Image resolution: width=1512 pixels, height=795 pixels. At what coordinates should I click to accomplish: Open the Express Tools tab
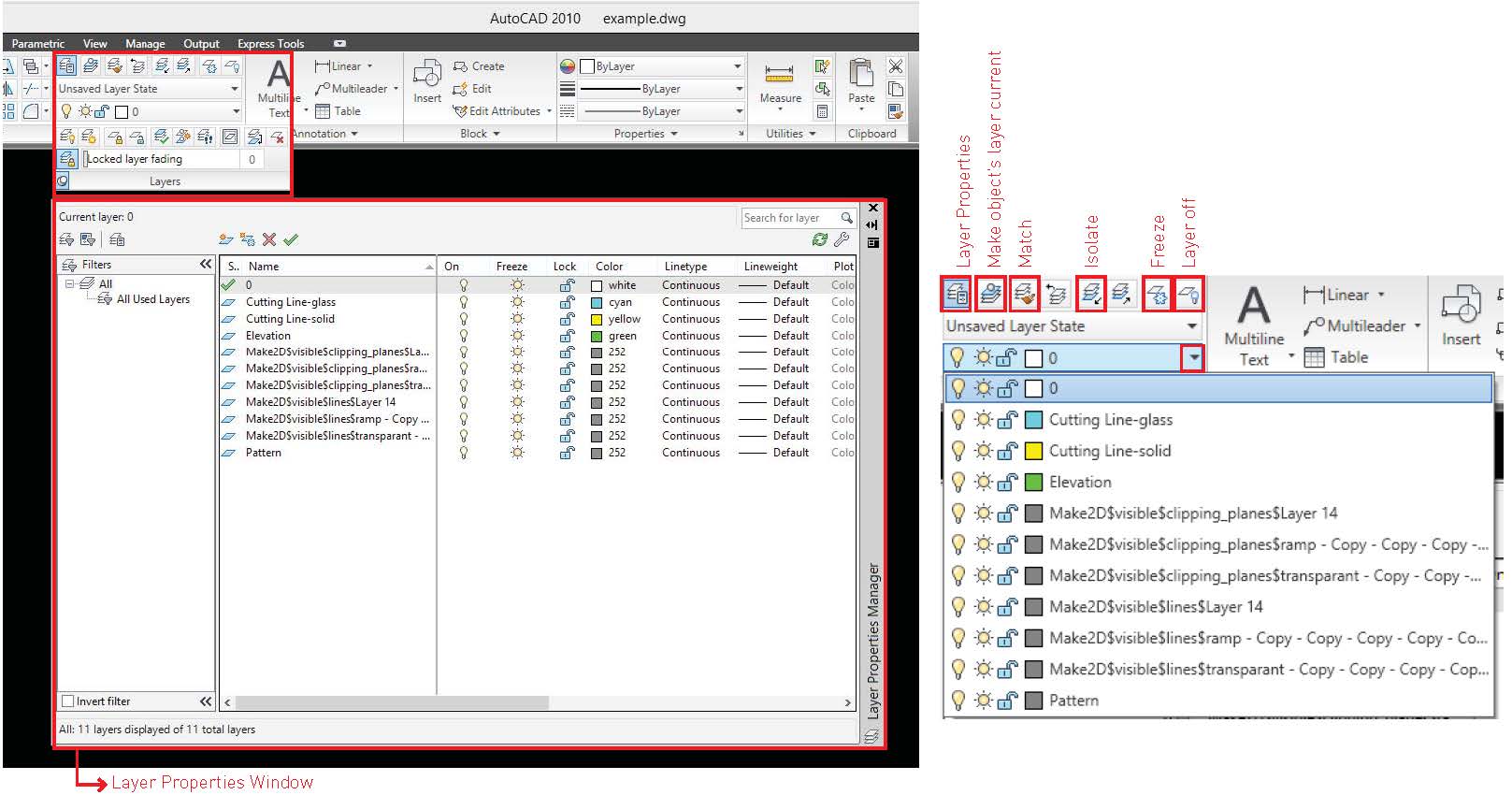(x=270, y=44)
